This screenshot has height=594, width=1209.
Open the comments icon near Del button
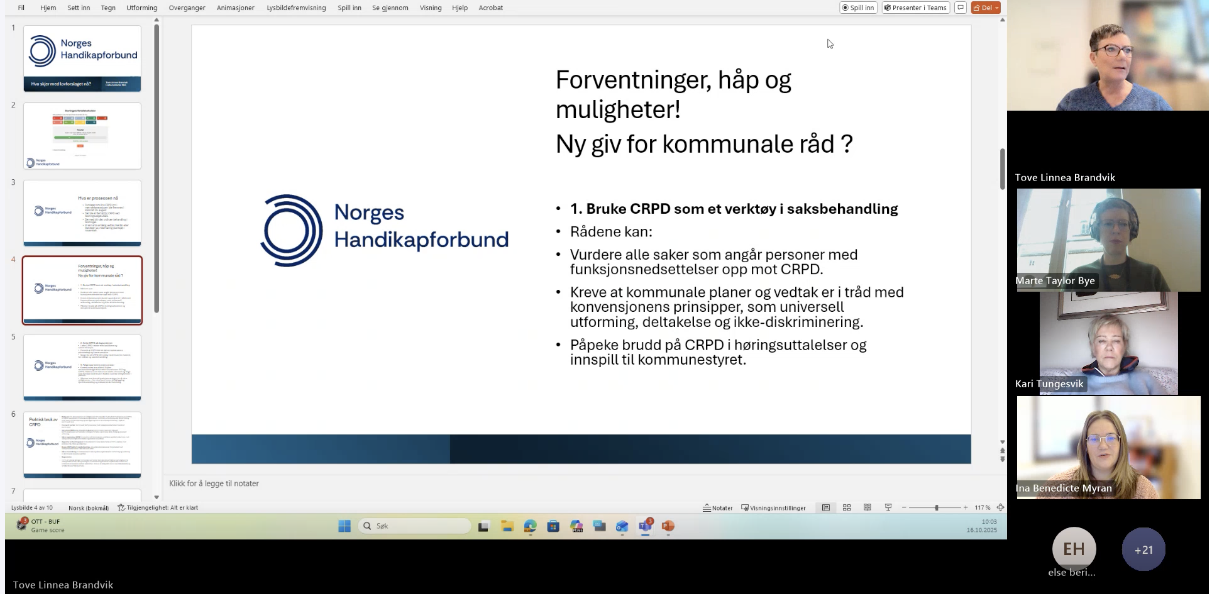click(x=961, y=7)
